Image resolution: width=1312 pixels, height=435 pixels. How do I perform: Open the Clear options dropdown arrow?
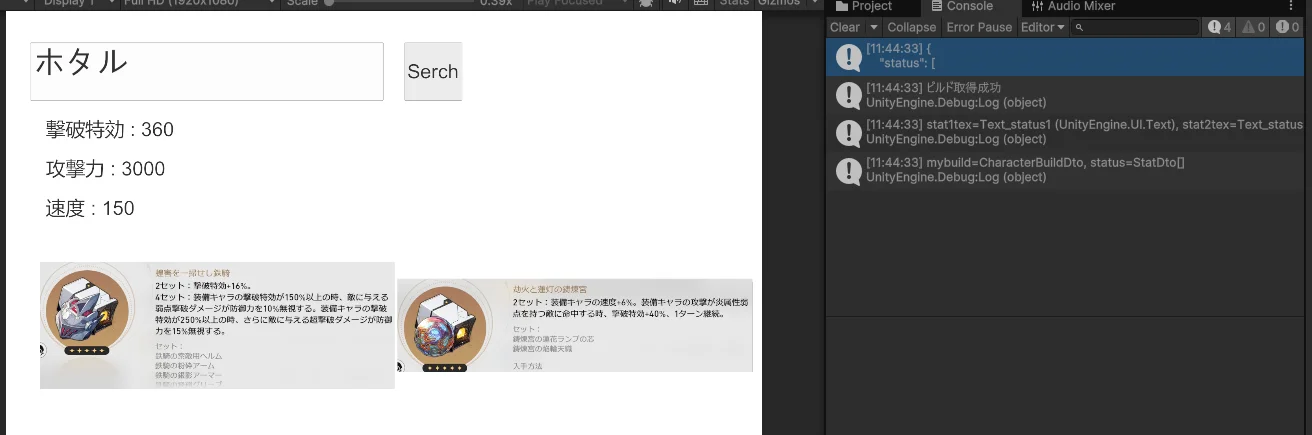click(x=873, y=27)
